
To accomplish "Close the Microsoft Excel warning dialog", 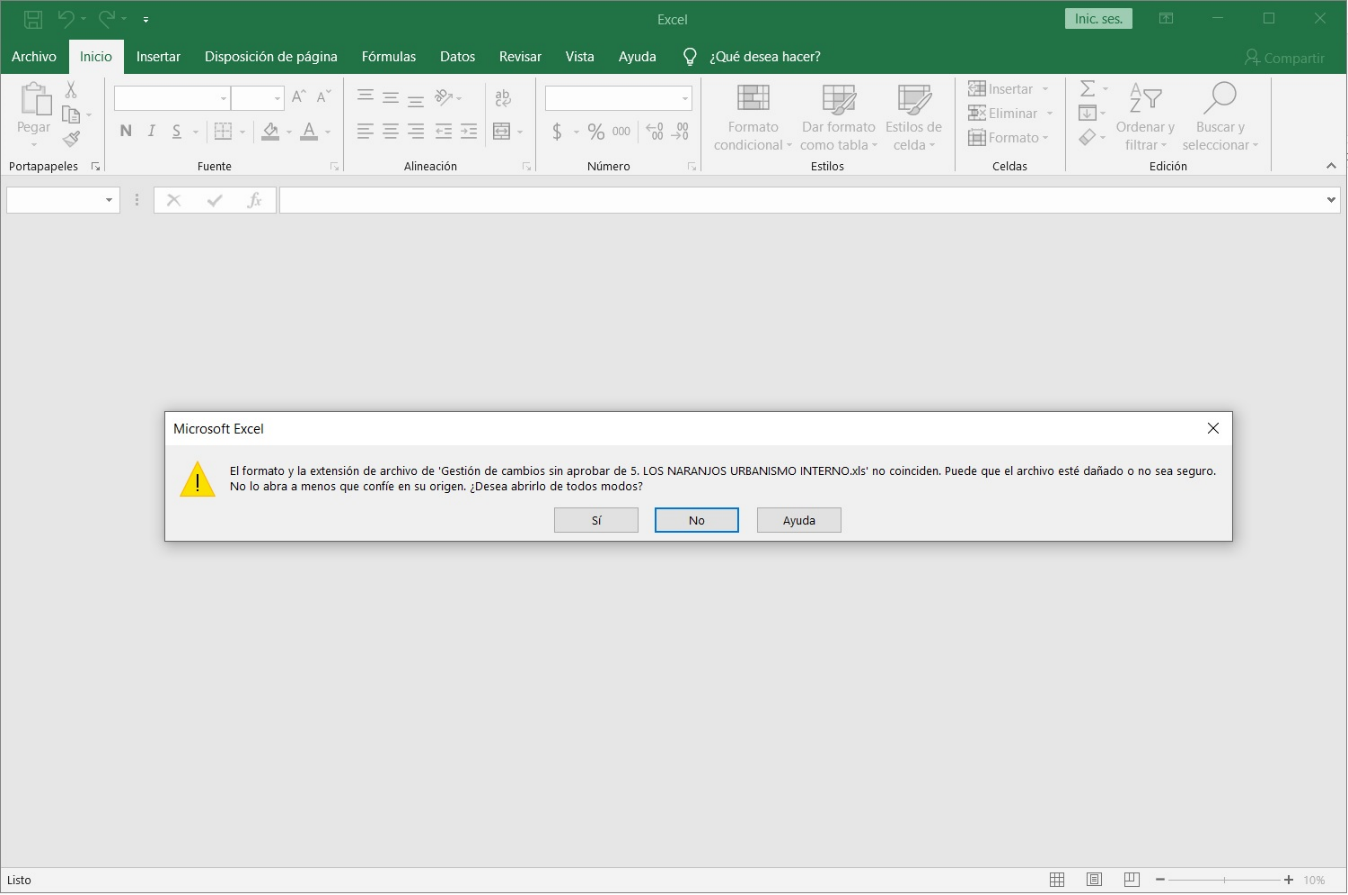I will [1213, 428].
